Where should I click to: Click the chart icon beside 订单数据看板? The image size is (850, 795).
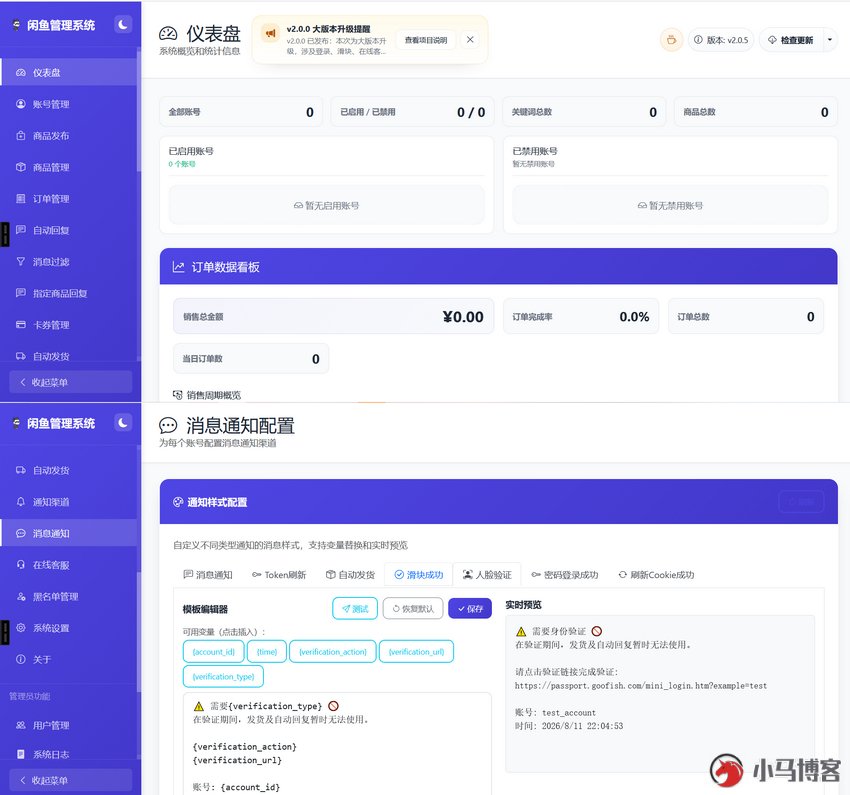pos(178,267)
